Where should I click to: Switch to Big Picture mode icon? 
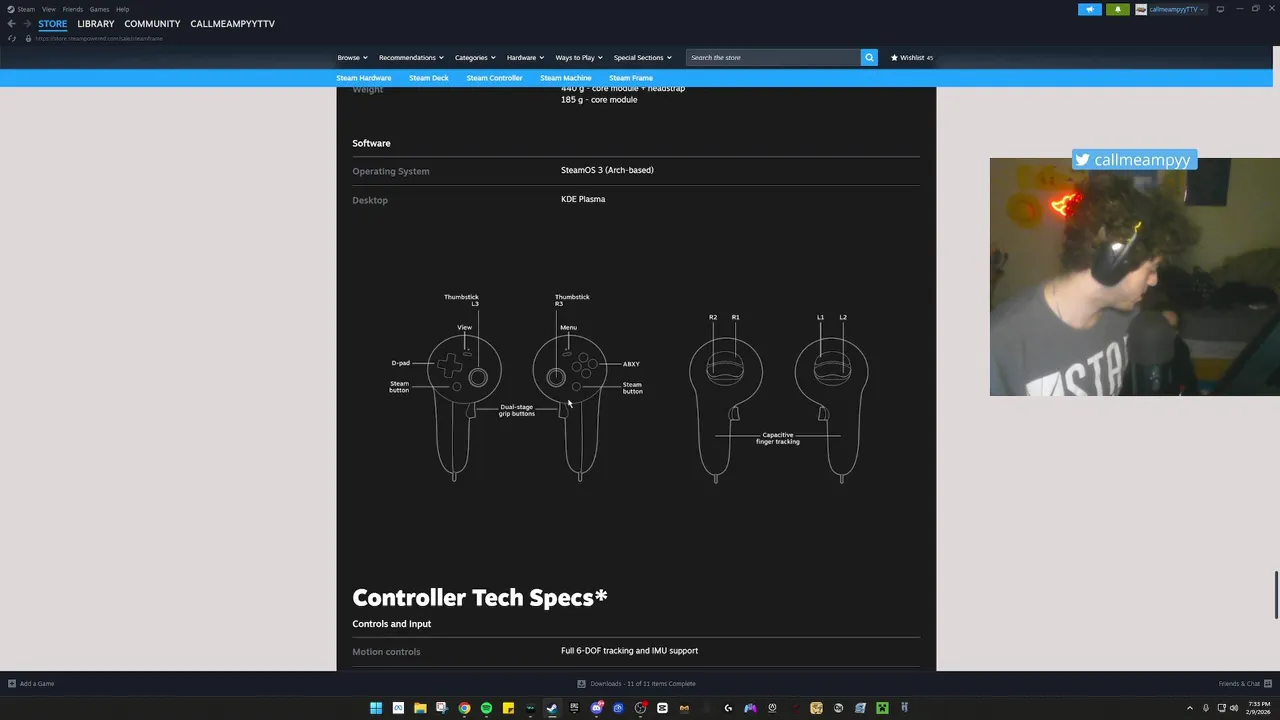[1220, 9]
